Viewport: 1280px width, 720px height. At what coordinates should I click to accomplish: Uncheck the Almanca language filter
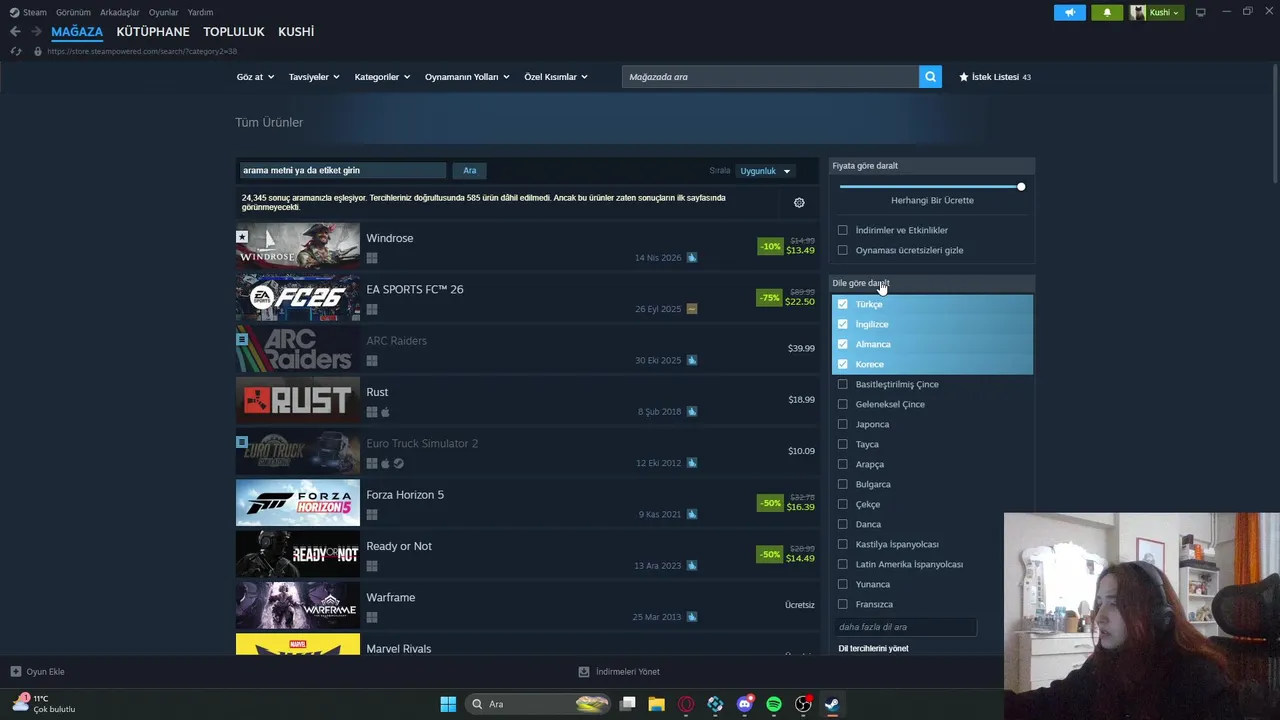pos(843,344)
